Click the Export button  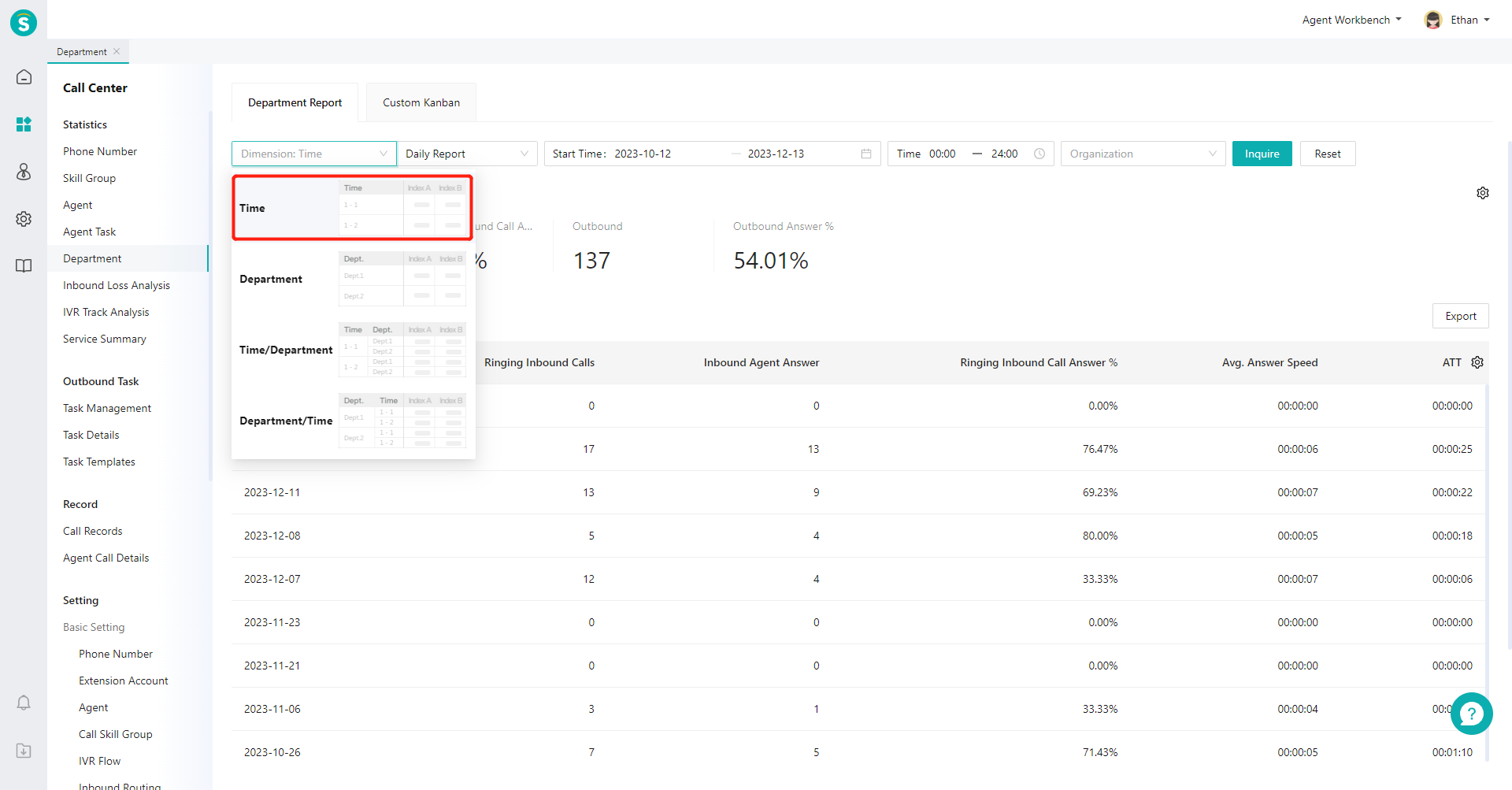pos(1461,316)
